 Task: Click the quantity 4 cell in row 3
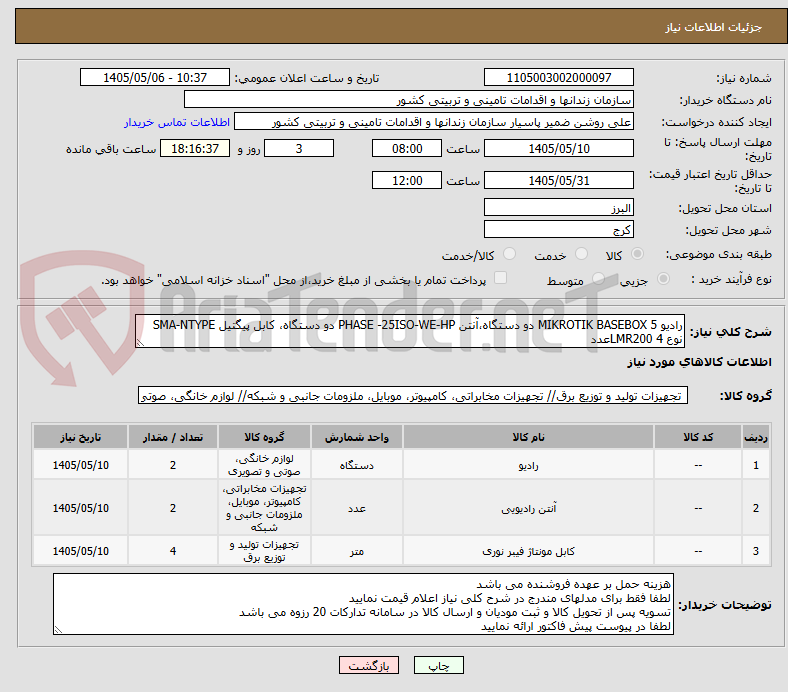(172, 551)
